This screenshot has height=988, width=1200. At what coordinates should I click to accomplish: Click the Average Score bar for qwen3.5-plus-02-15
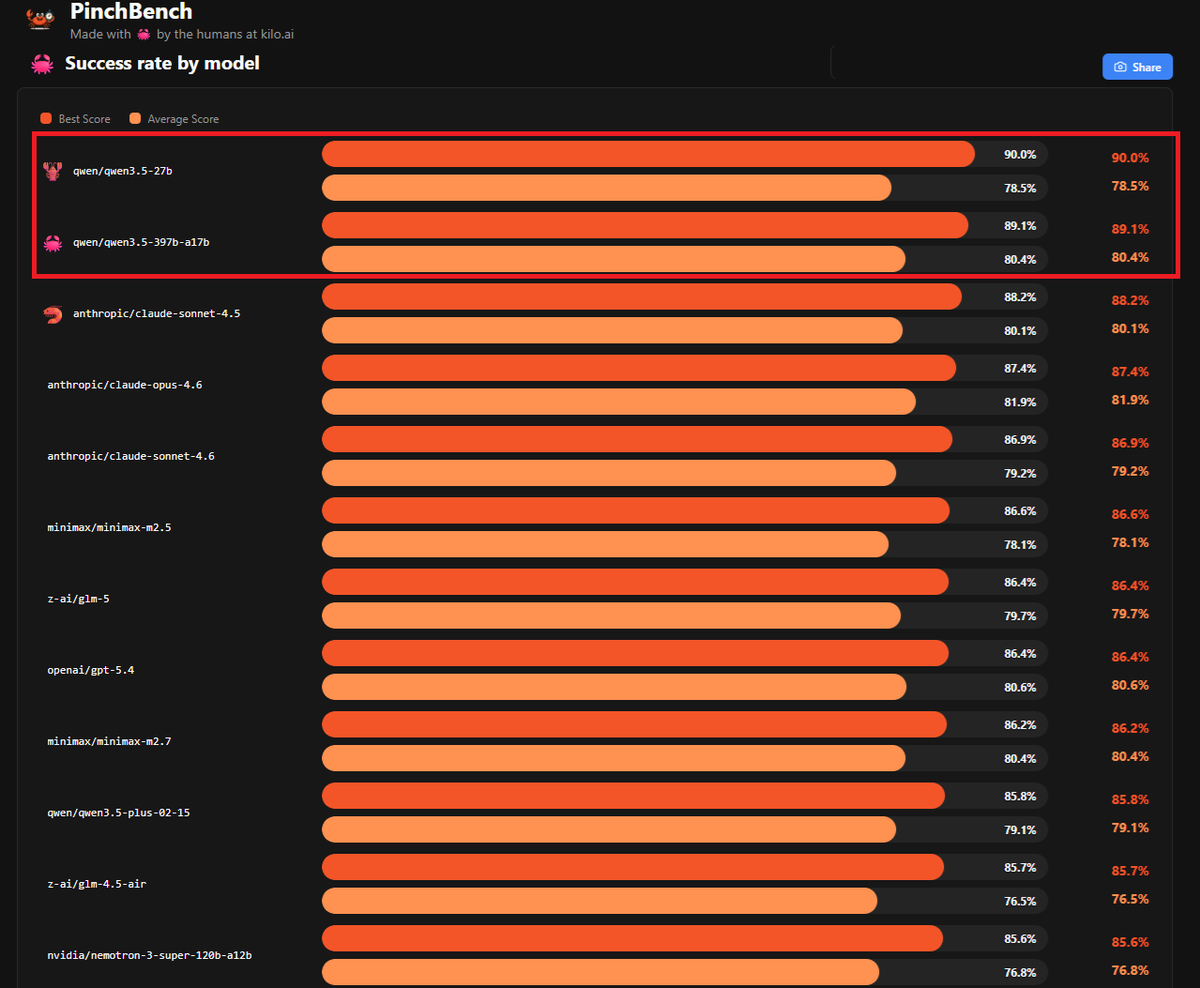(609, 829)
